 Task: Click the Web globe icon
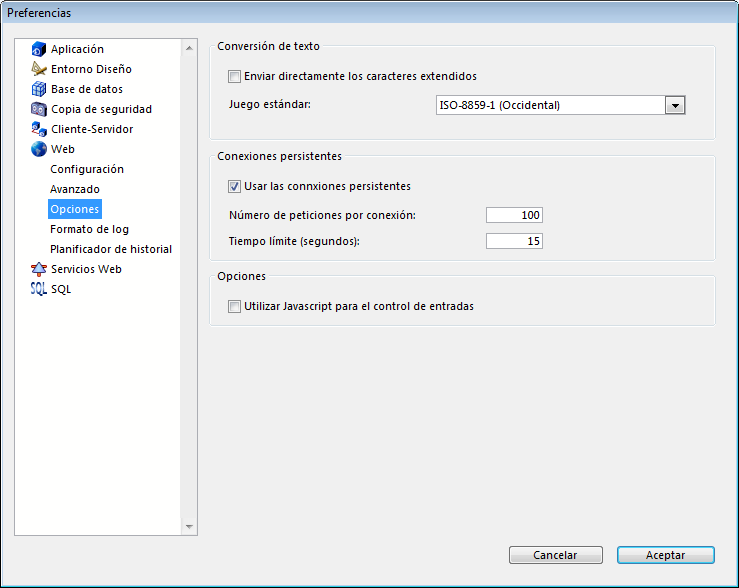(x=39, y=149)
